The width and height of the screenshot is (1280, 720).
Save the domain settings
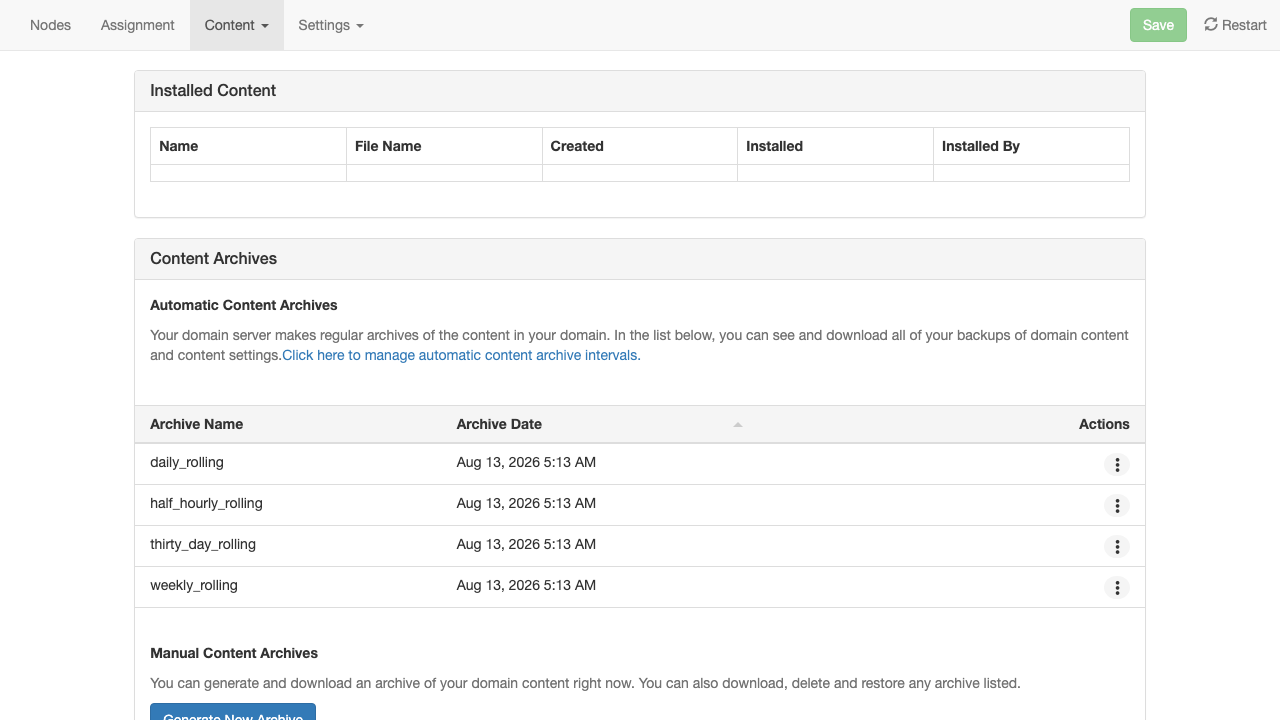point(1158,25)
